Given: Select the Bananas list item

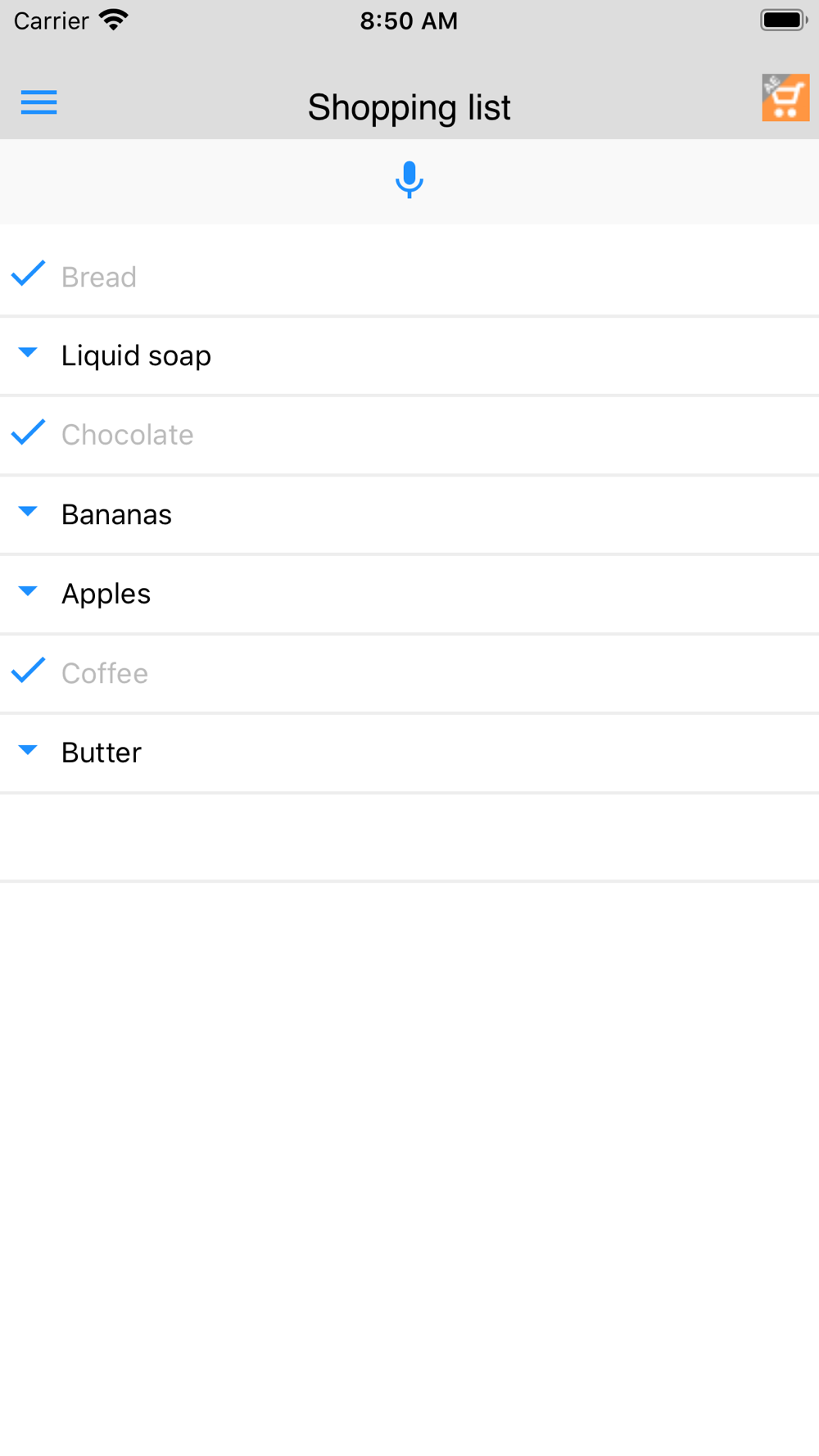Looking at the screenshot, I should [x=409, y=515].
